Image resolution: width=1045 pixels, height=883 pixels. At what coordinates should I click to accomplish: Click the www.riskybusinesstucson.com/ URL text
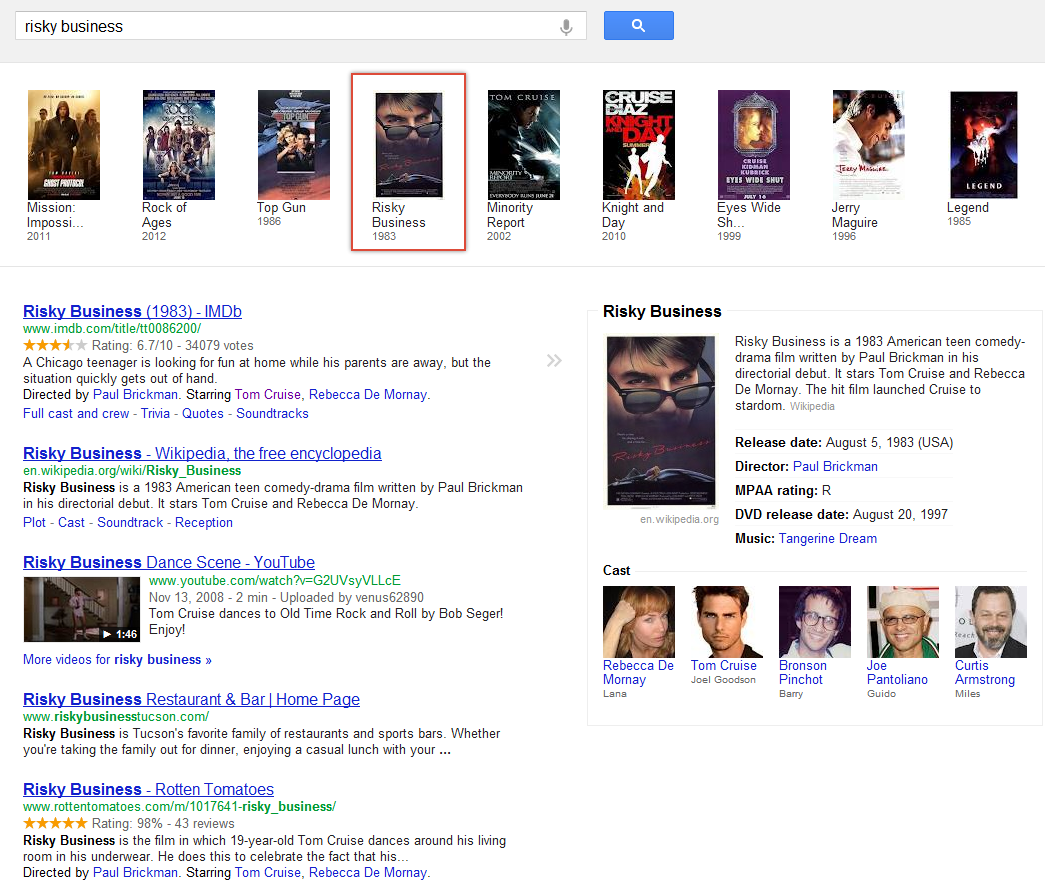click(x=116, y=717)
